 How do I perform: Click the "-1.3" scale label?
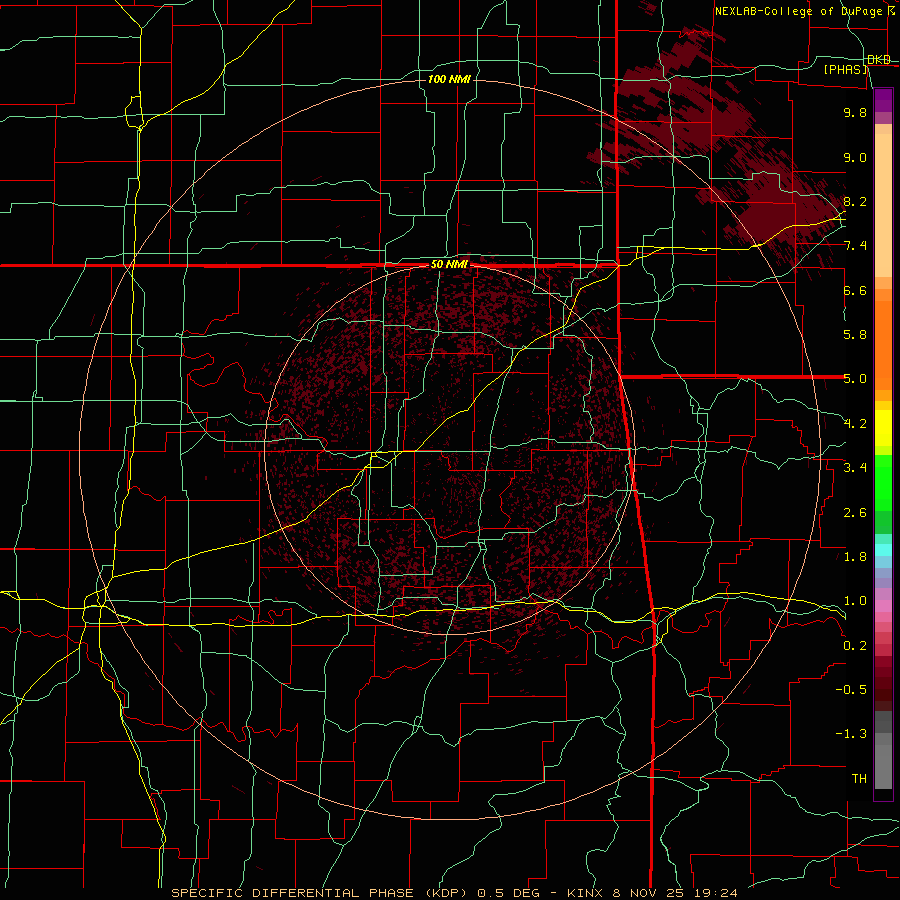click(851, 734)
